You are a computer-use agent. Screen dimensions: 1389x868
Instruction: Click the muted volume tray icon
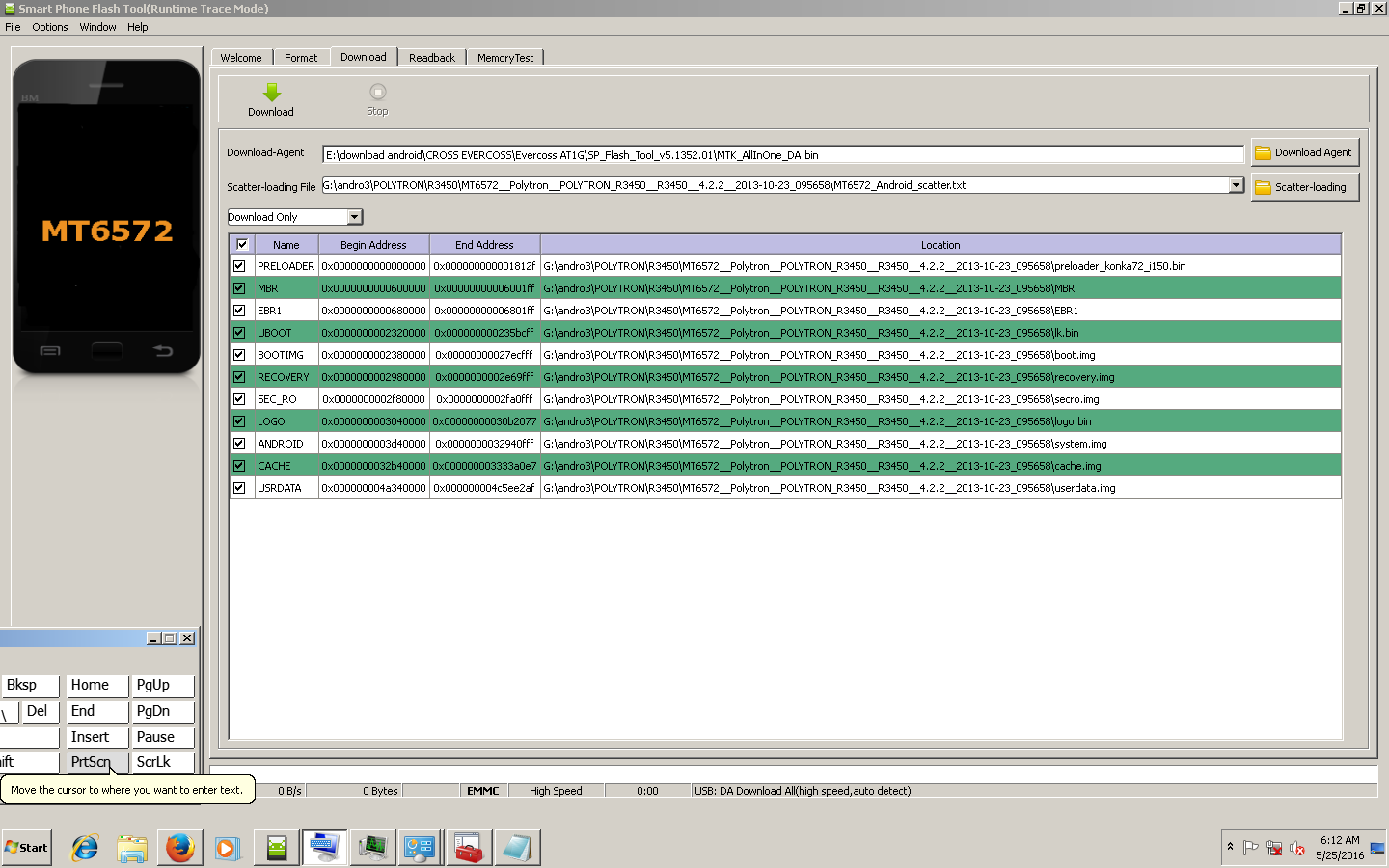pos(1297,848)
